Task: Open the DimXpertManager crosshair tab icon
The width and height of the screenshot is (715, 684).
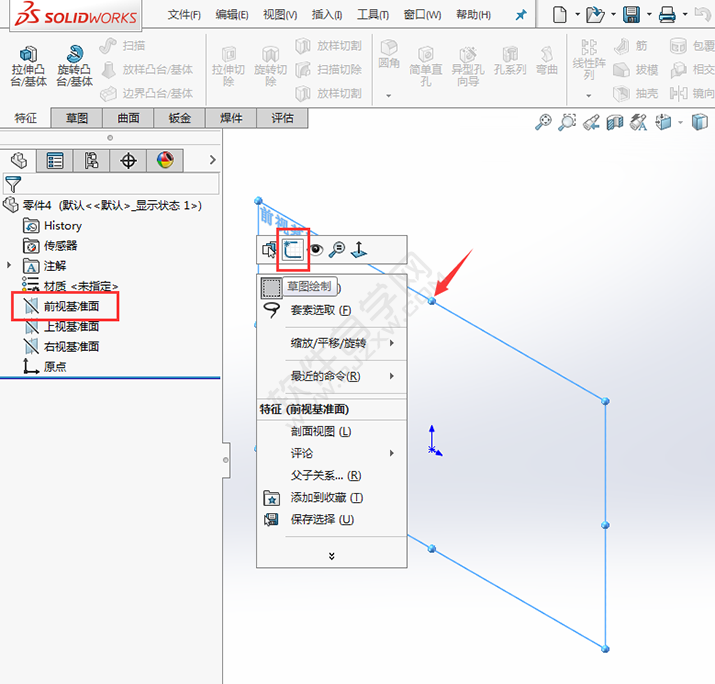Action: point(128,161)
